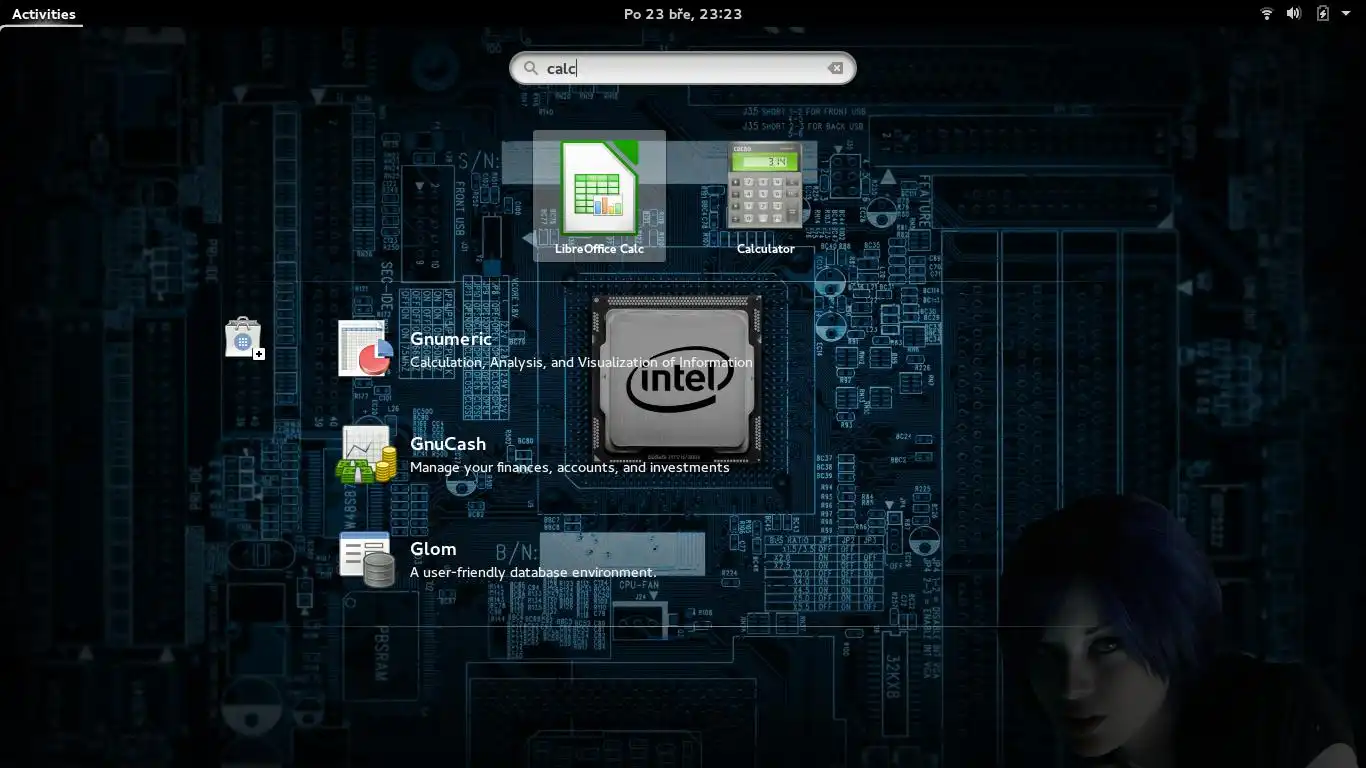Click 'Manage your finances, accounts, and investments'
The width and height of the screenshot is (1366, 768).
click(570, 468)
